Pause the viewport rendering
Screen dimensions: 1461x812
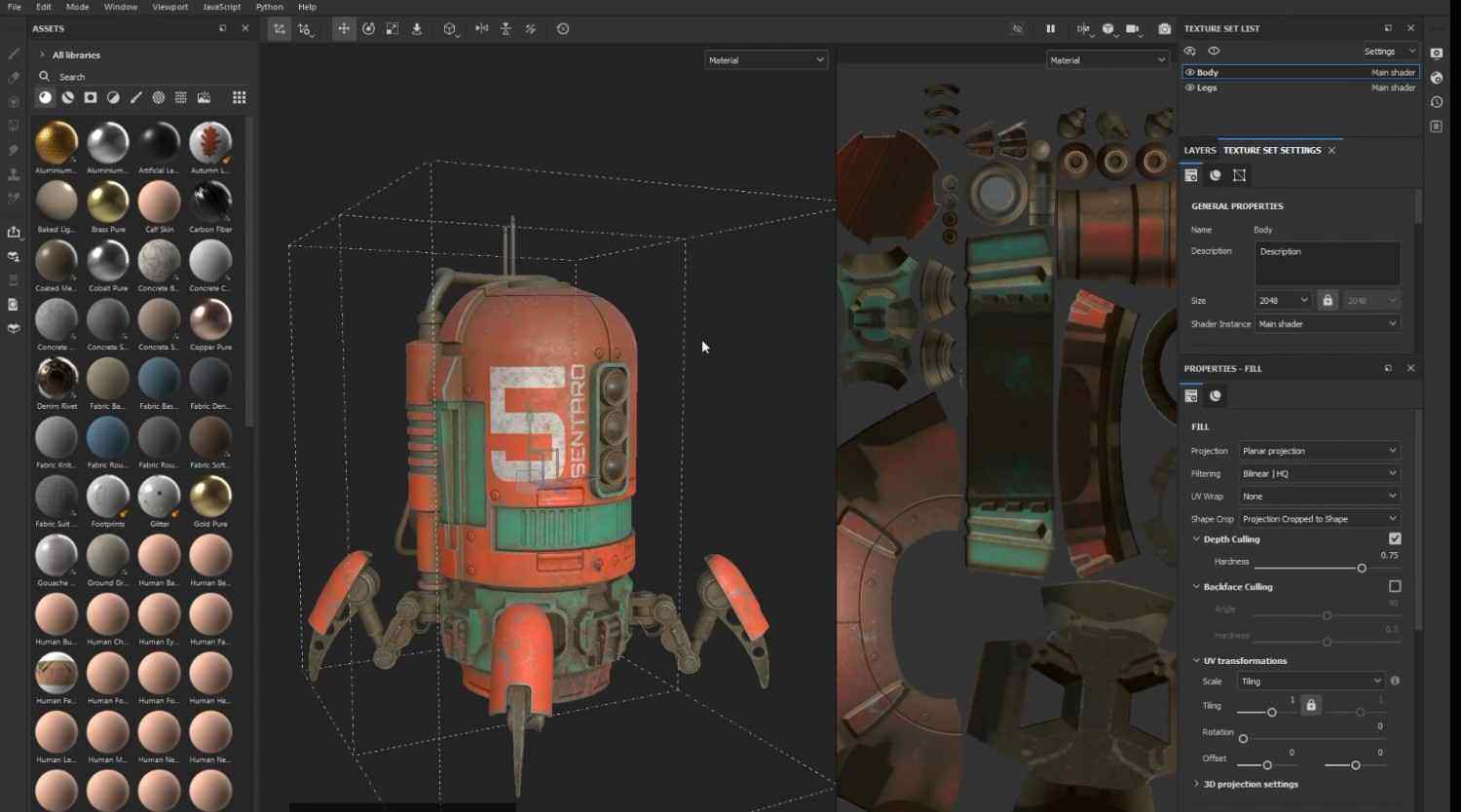[1050, 29]
